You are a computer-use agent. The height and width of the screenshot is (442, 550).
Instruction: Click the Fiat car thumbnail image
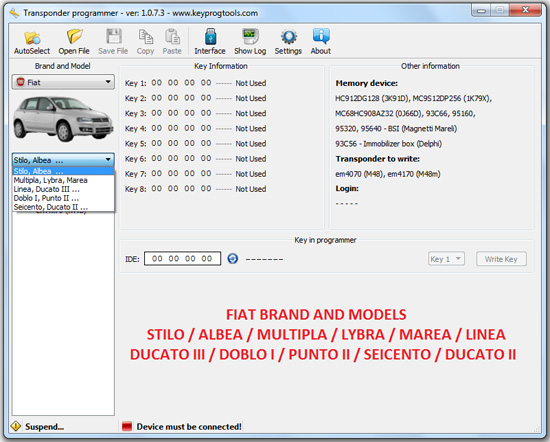[x=63, y=119]
